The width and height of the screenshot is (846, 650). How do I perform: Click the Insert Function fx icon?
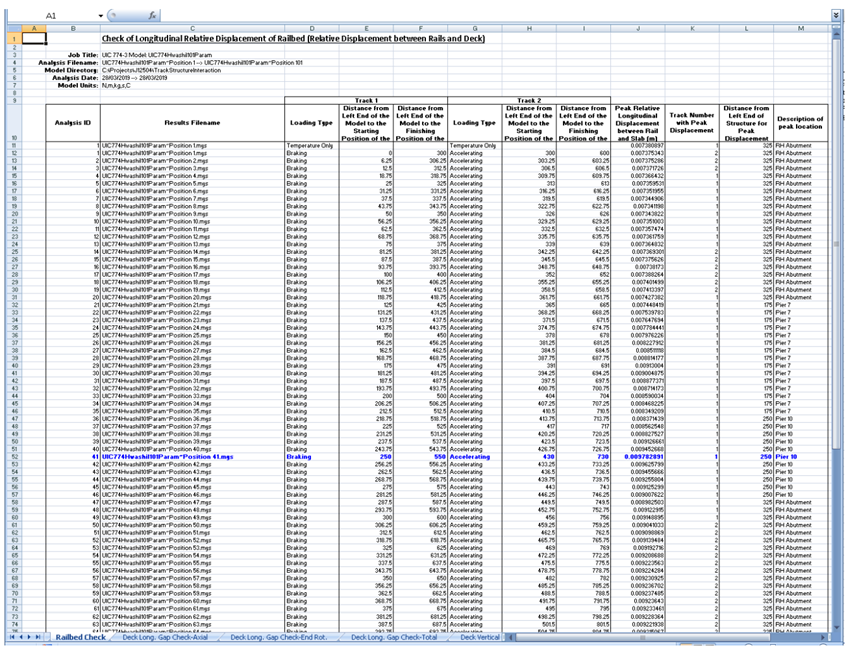click(x=152, y=16)
